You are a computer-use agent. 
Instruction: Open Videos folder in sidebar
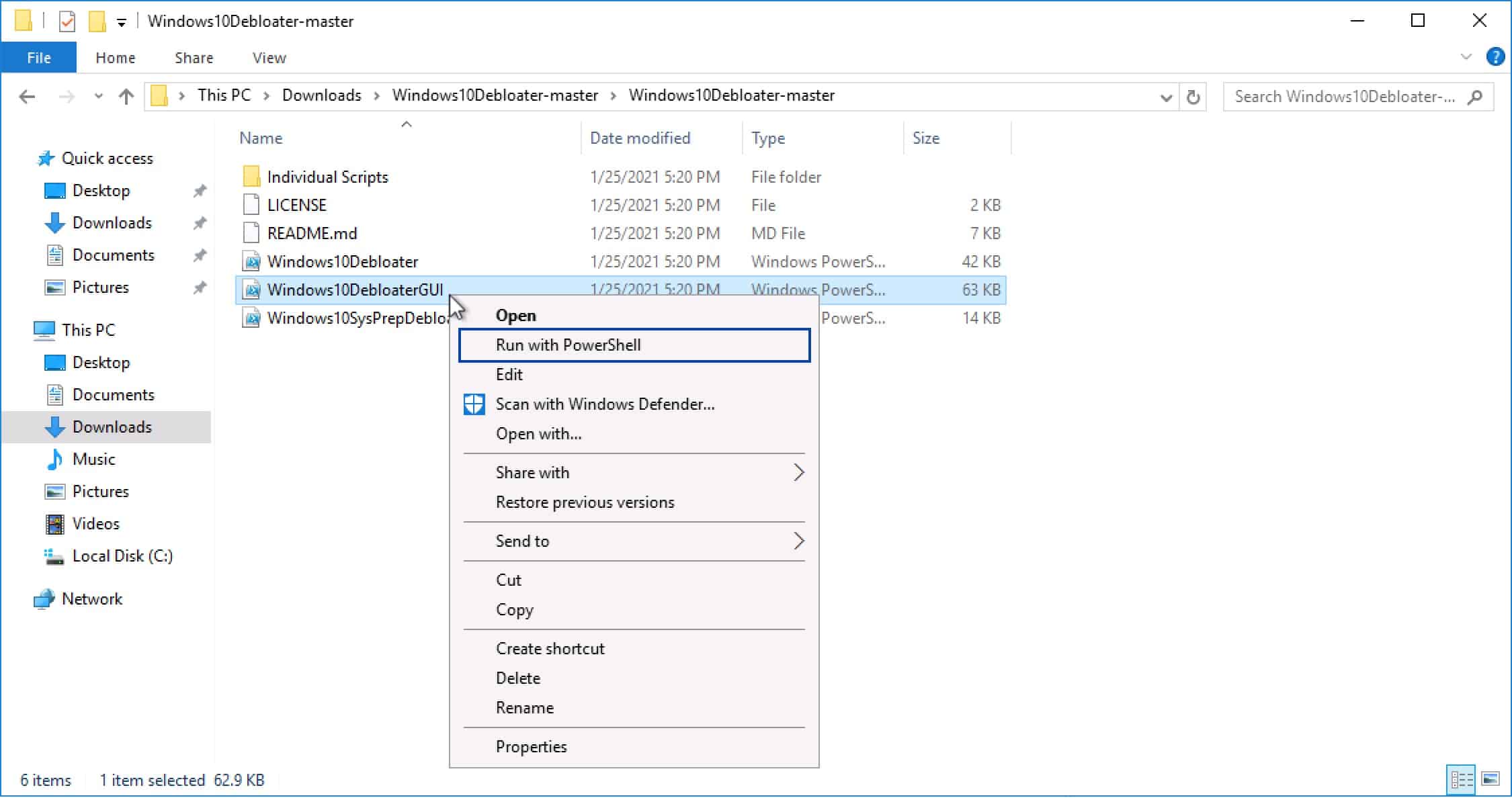coord(95,524)
